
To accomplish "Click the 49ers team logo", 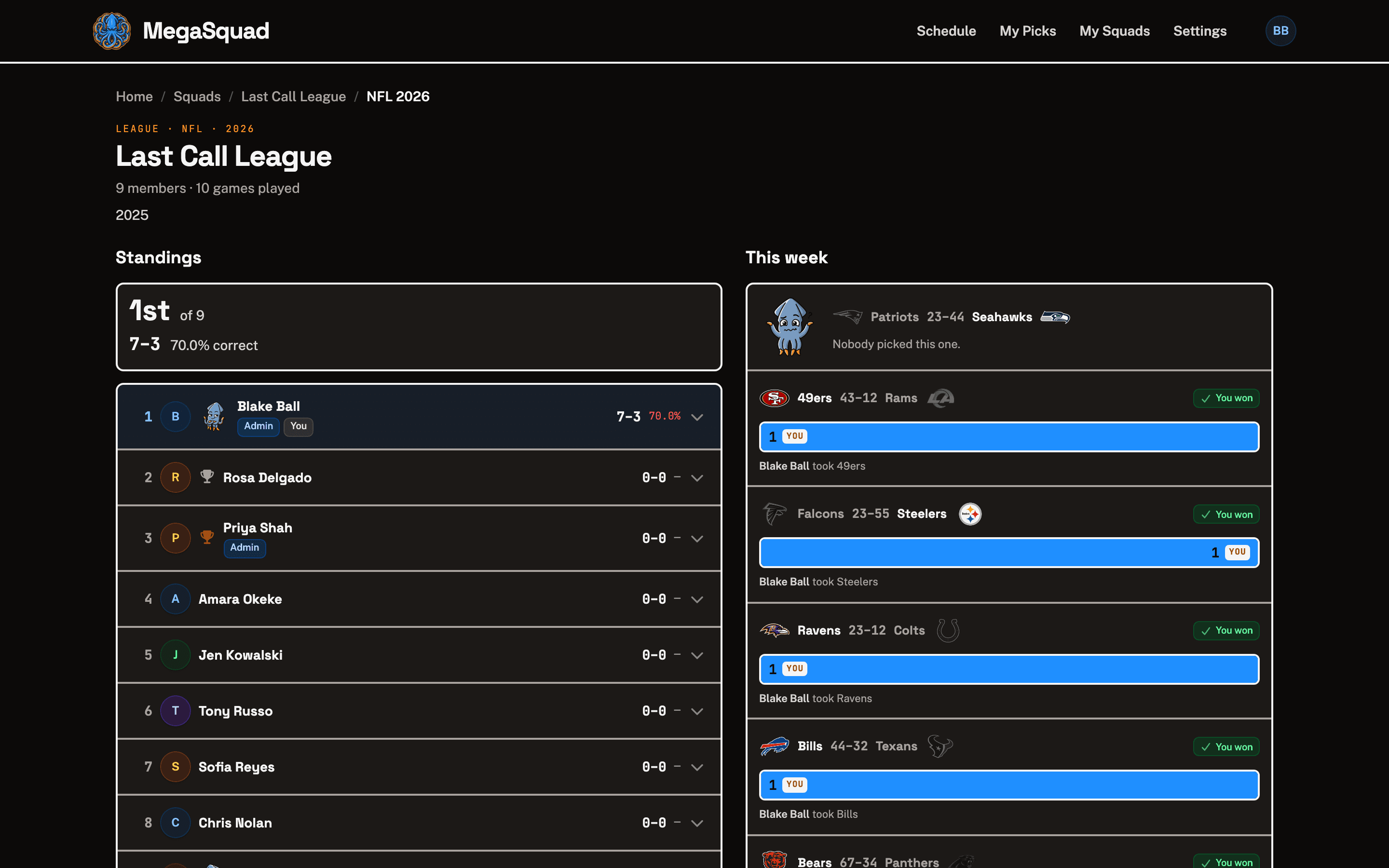I will (x=774, y=398).
